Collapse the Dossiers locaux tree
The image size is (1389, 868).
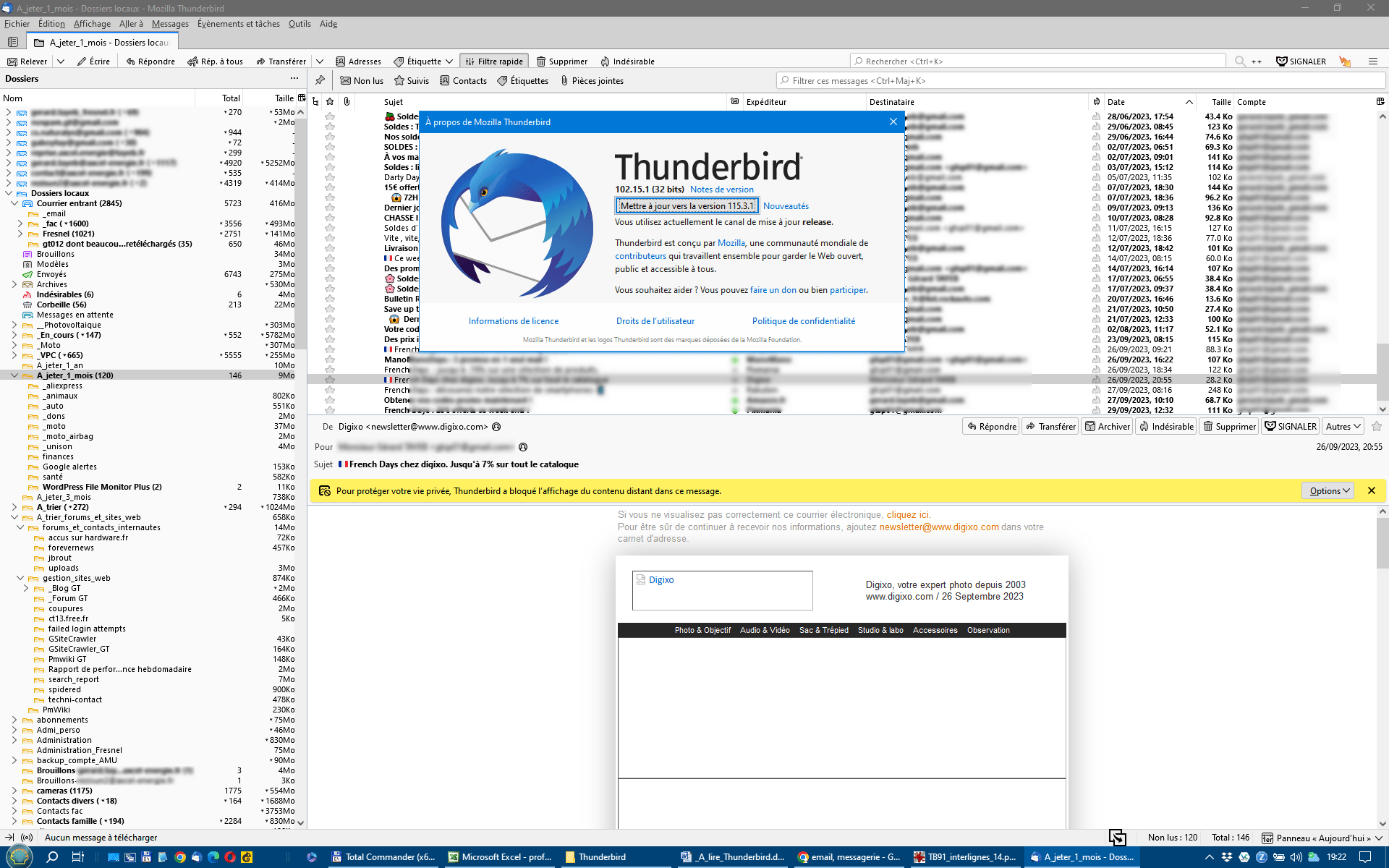pos(9,193)
